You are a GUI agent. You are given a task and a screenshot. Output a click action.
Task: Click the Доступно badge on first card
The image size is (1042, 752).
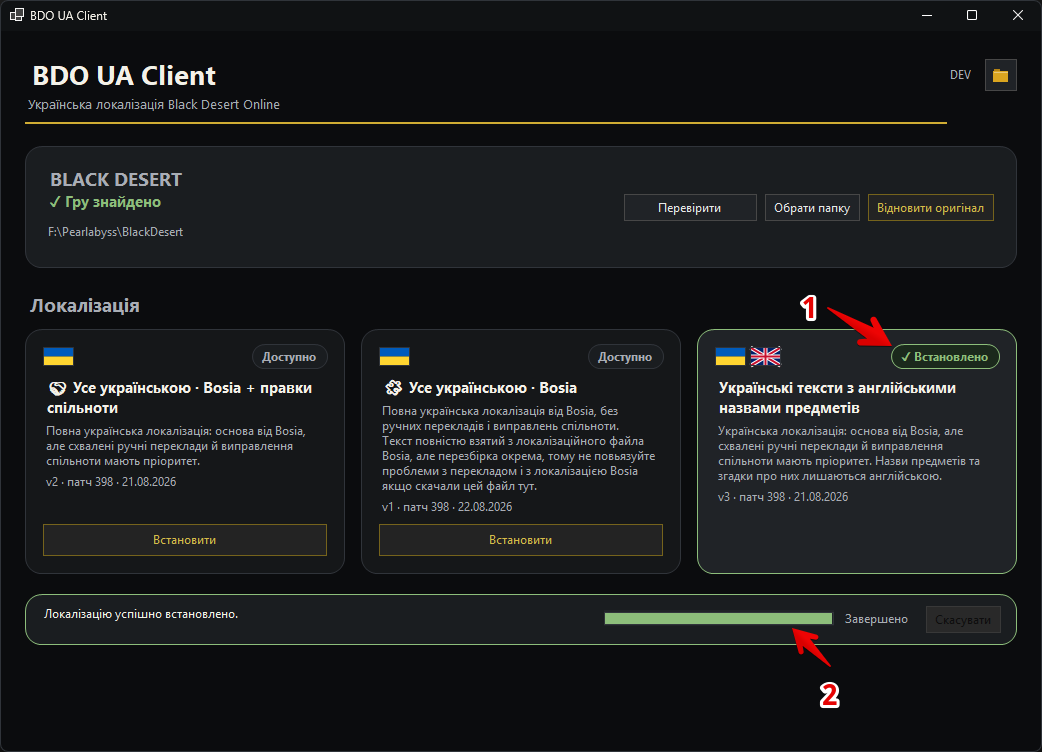289,357
